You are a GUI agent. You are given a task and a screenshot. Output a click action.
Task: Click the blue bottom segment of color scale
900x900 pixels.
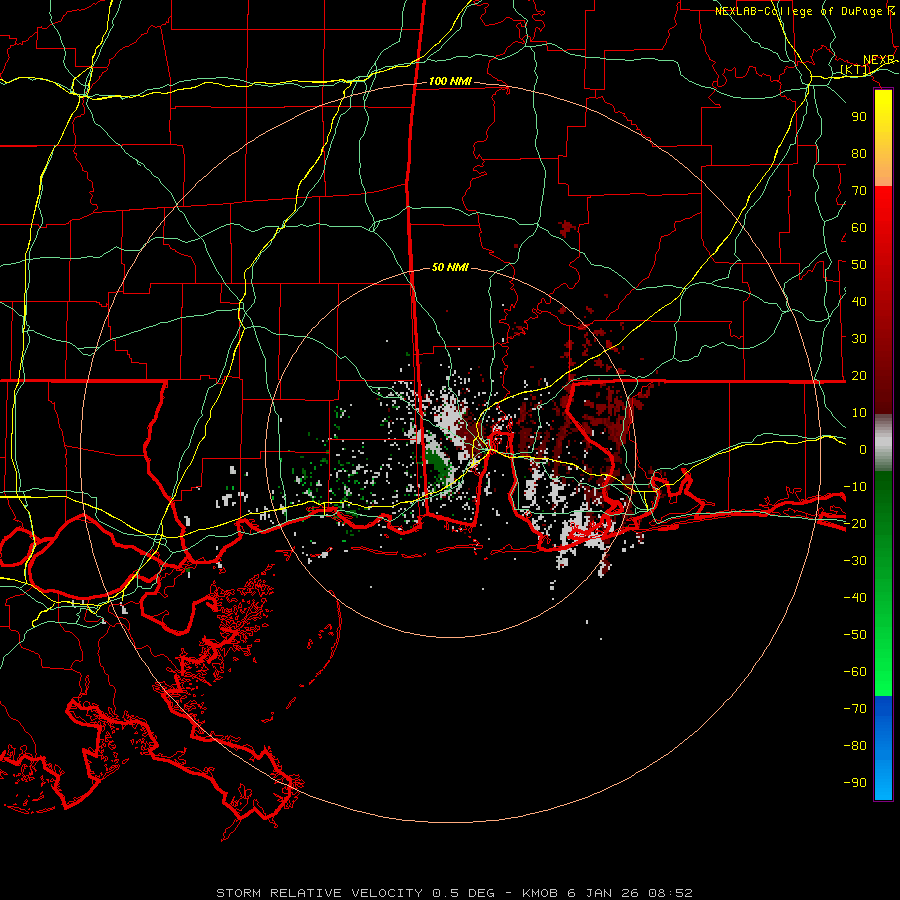(883, 748)
